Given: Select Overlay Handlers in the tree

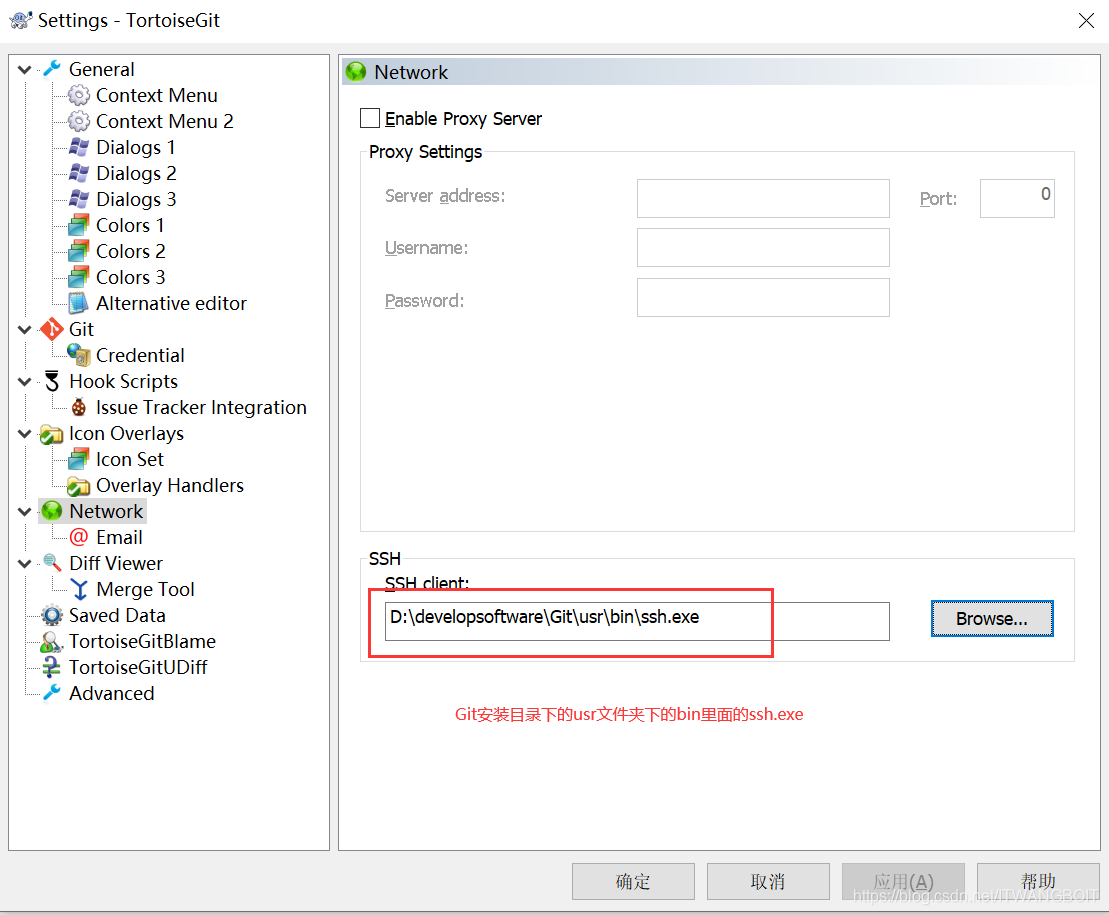Looking at the screenshot, I should point(170,486).
